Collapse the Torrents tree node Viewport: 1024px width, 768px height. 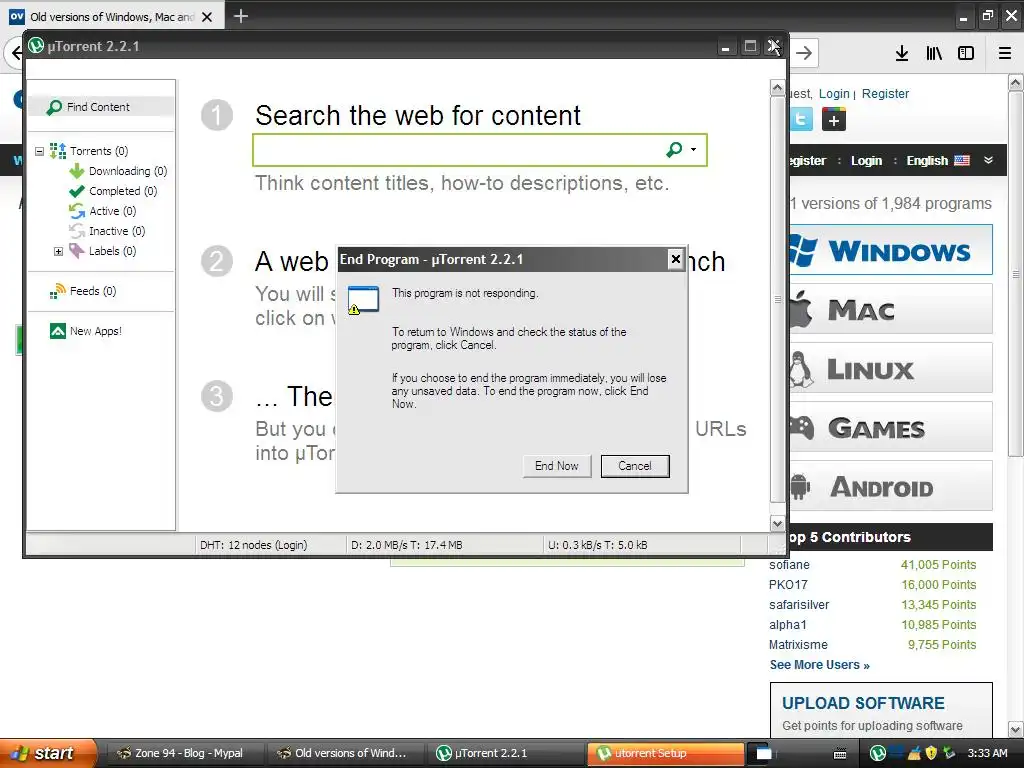point(39,151)
